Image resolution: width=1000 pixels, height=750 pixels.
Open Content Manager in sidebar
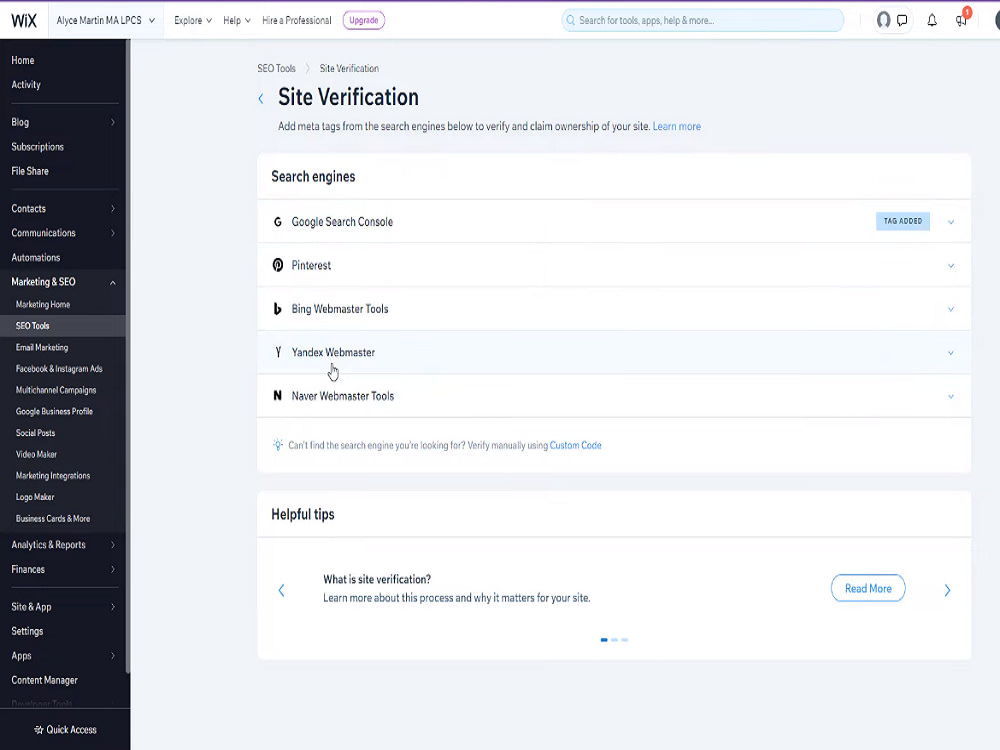[45, 680]
